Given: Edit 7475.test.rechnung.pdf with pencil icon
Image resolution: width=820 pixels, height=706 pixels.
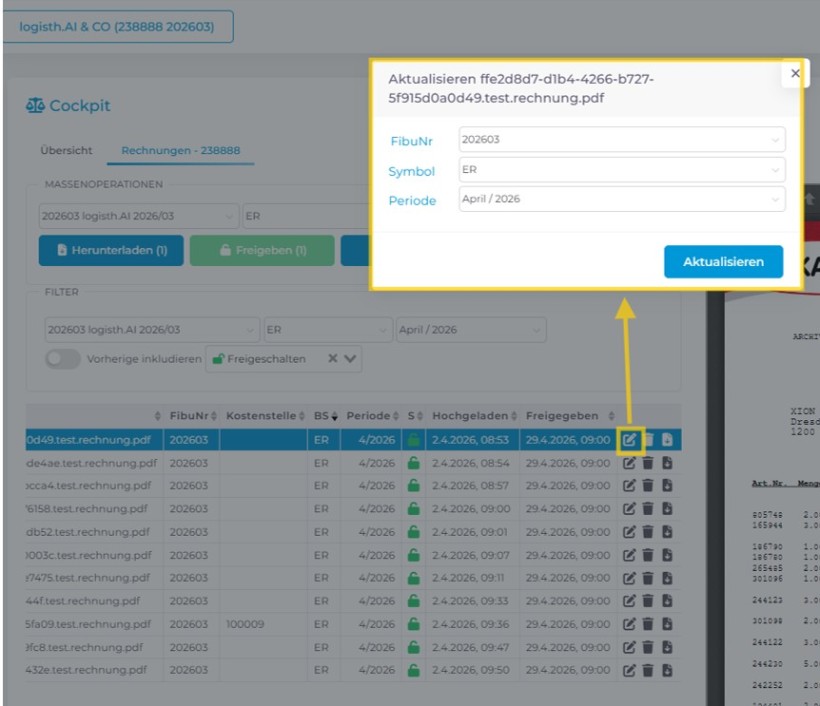Looking at the screenshot, I should click(629, 578).
